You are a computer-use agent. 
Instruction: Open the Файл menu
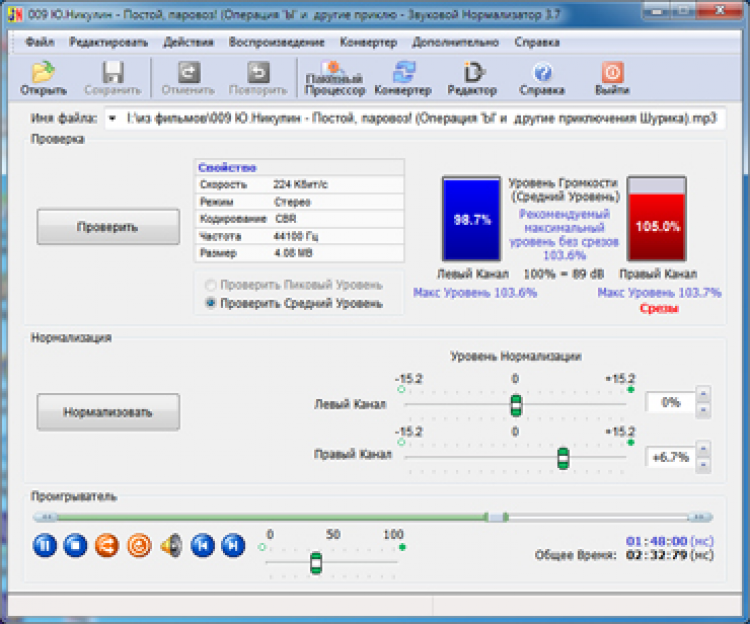tap(40, 42)
